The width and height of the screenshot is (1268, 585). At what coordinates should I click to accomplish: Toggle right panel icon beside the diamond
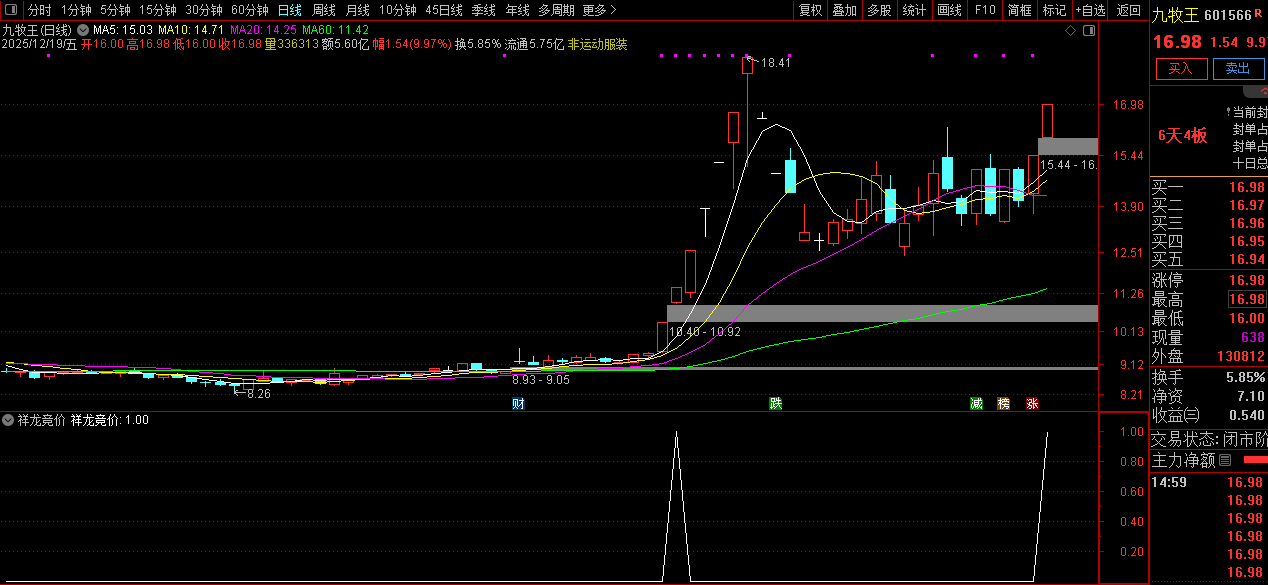(x=1089, y=31)
